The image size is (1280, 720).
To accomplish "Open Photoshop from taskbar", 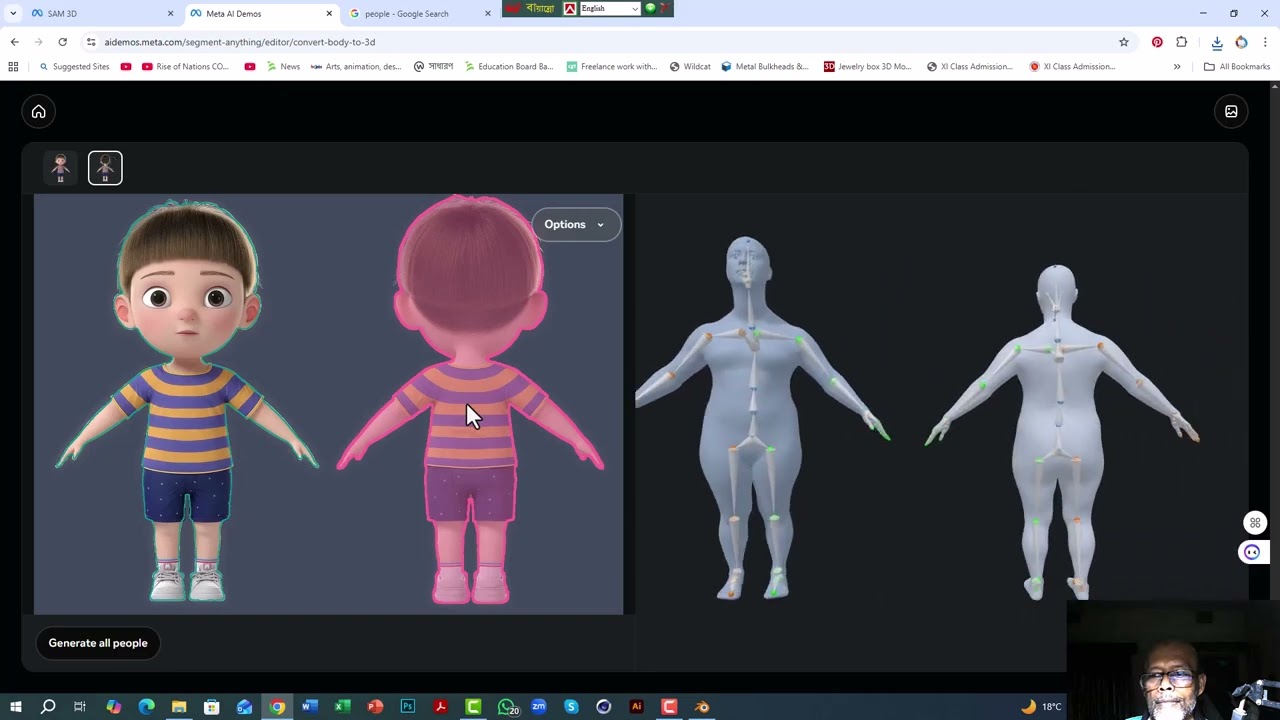I will click(x=408, y=707).
